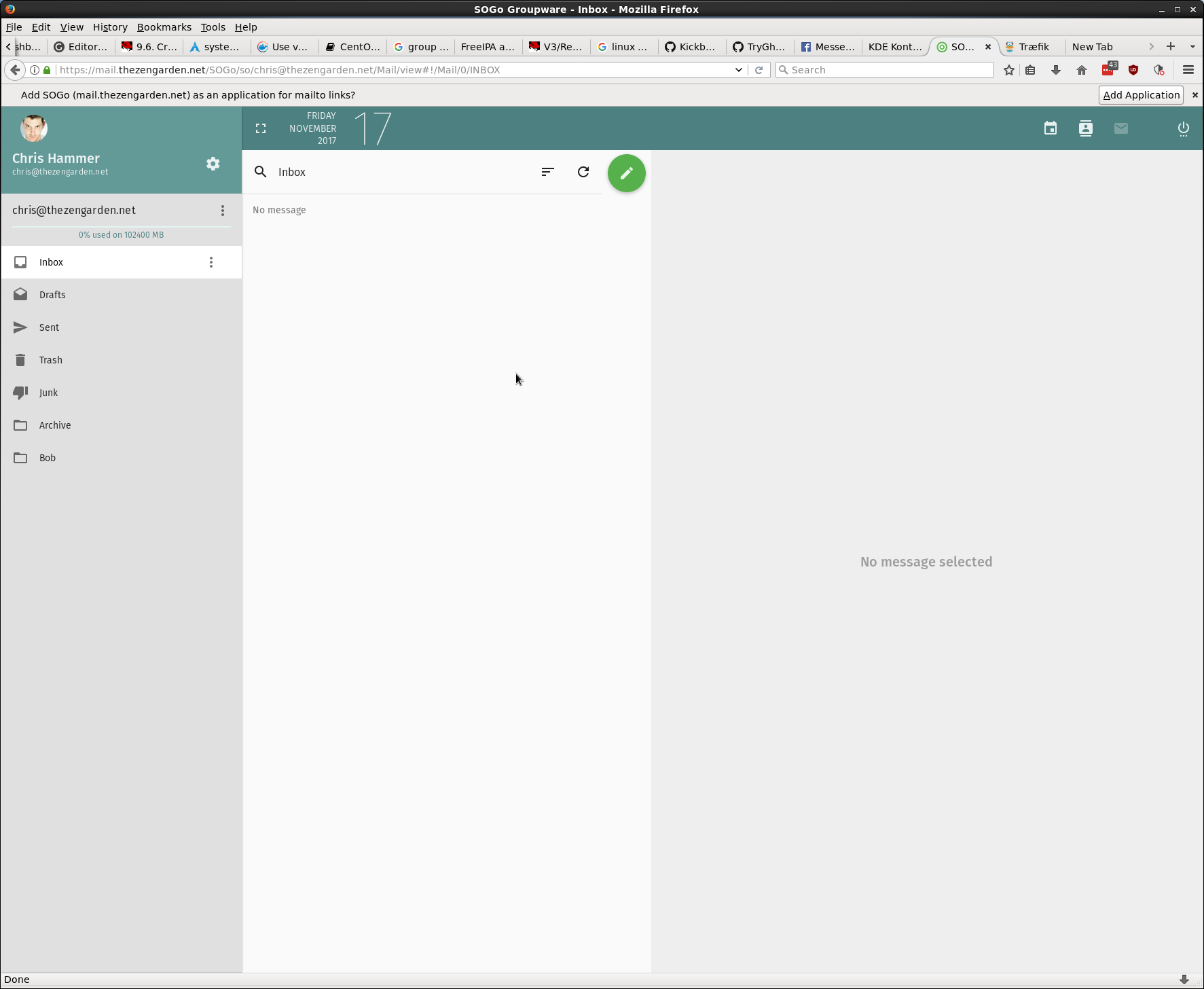Open the Drafts folder
Viewport: 1204px width, 989px height.
(121, 295)
